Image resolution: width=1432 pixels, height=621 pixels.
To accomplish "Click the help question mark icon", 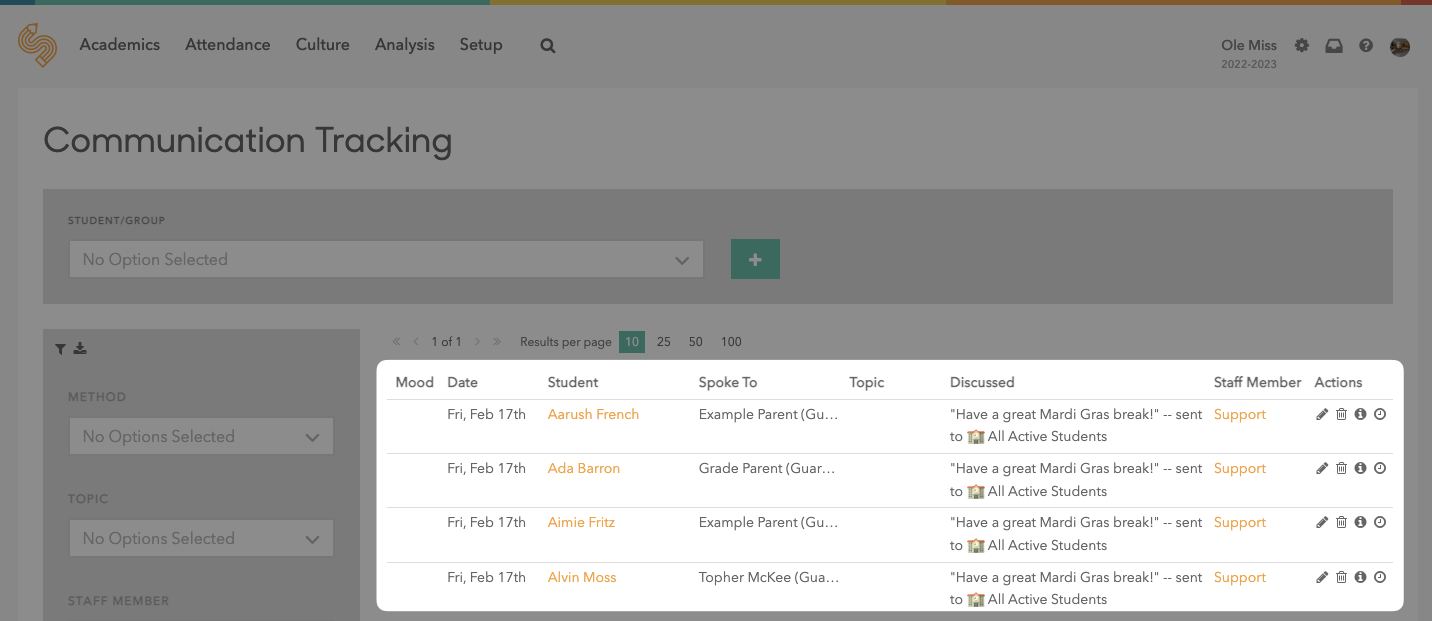I will click(x=1366, y=46).
